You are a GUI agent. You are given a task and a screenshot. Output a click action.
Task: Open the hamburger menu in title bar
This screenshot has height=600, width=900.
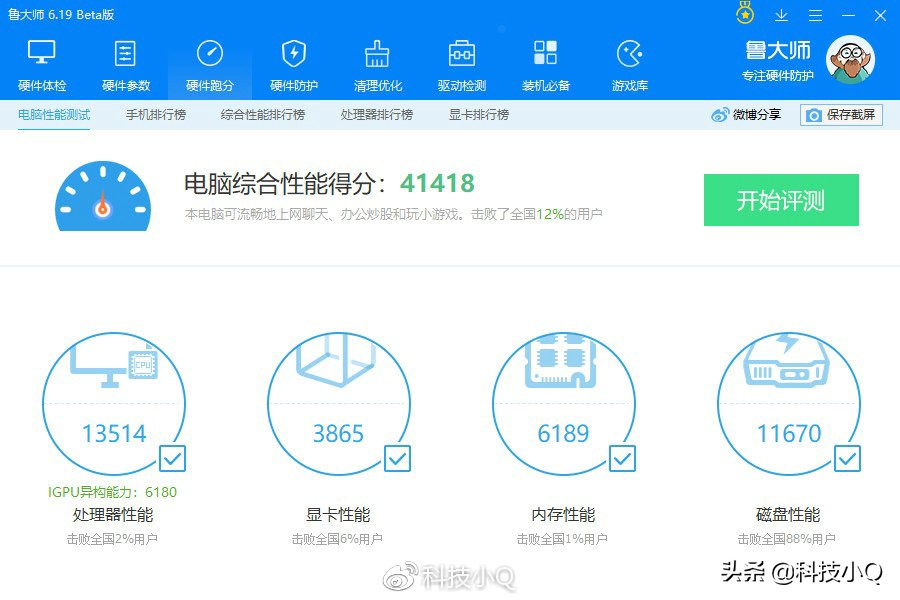pyautogui.click(x=815, y=14)
